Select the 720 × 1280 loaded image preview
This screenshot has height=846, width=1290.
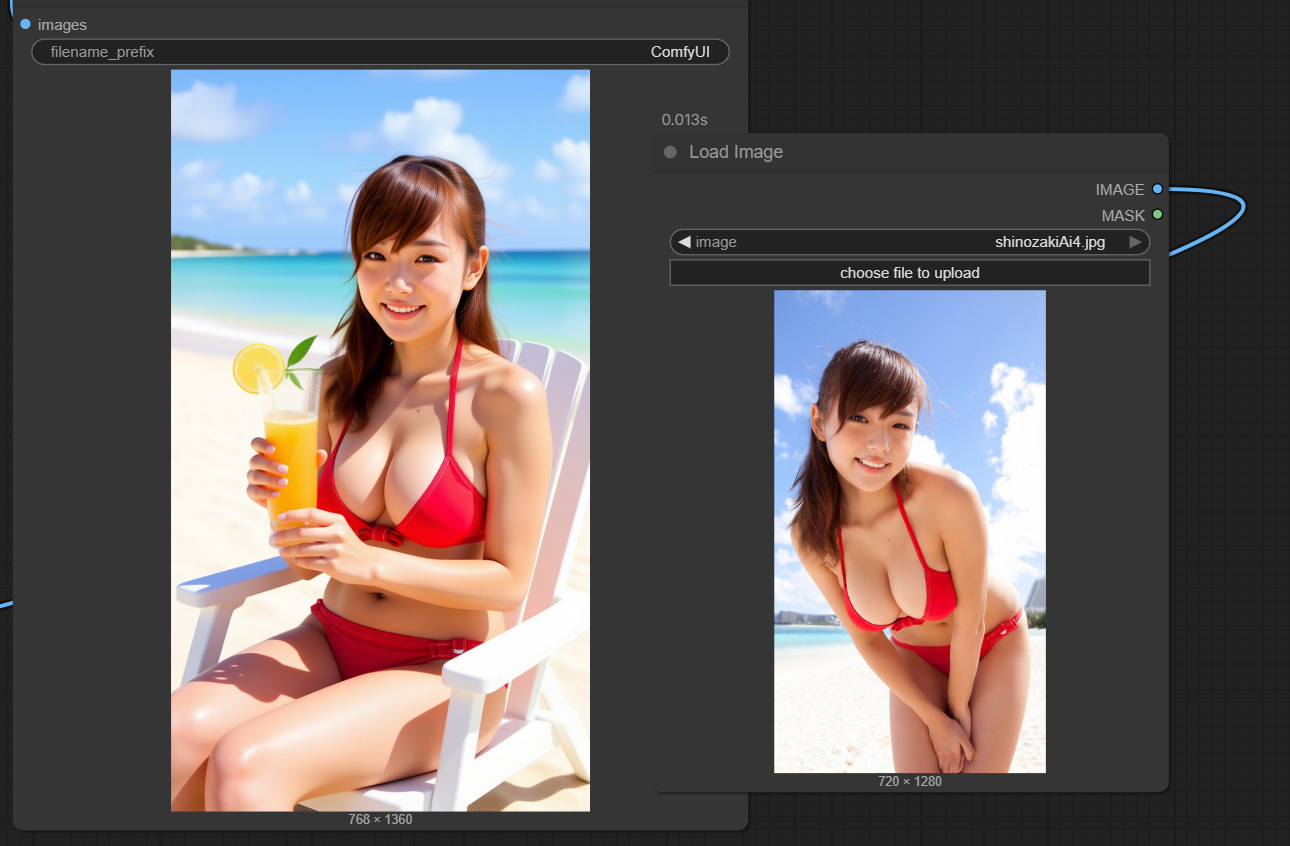(910, 531)
